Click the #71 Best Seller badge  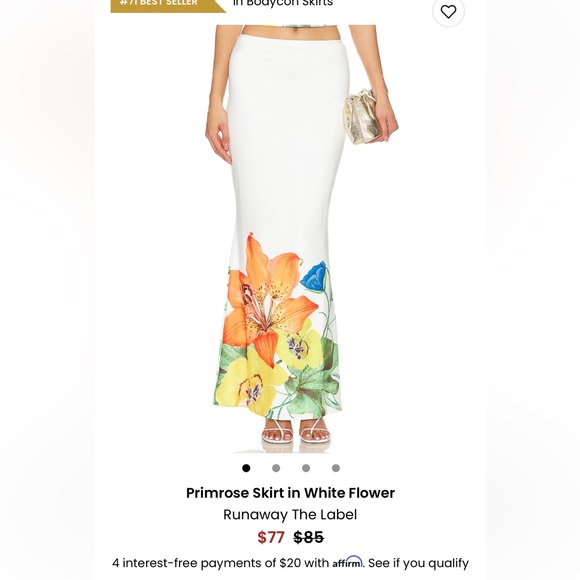coord(168,5)
